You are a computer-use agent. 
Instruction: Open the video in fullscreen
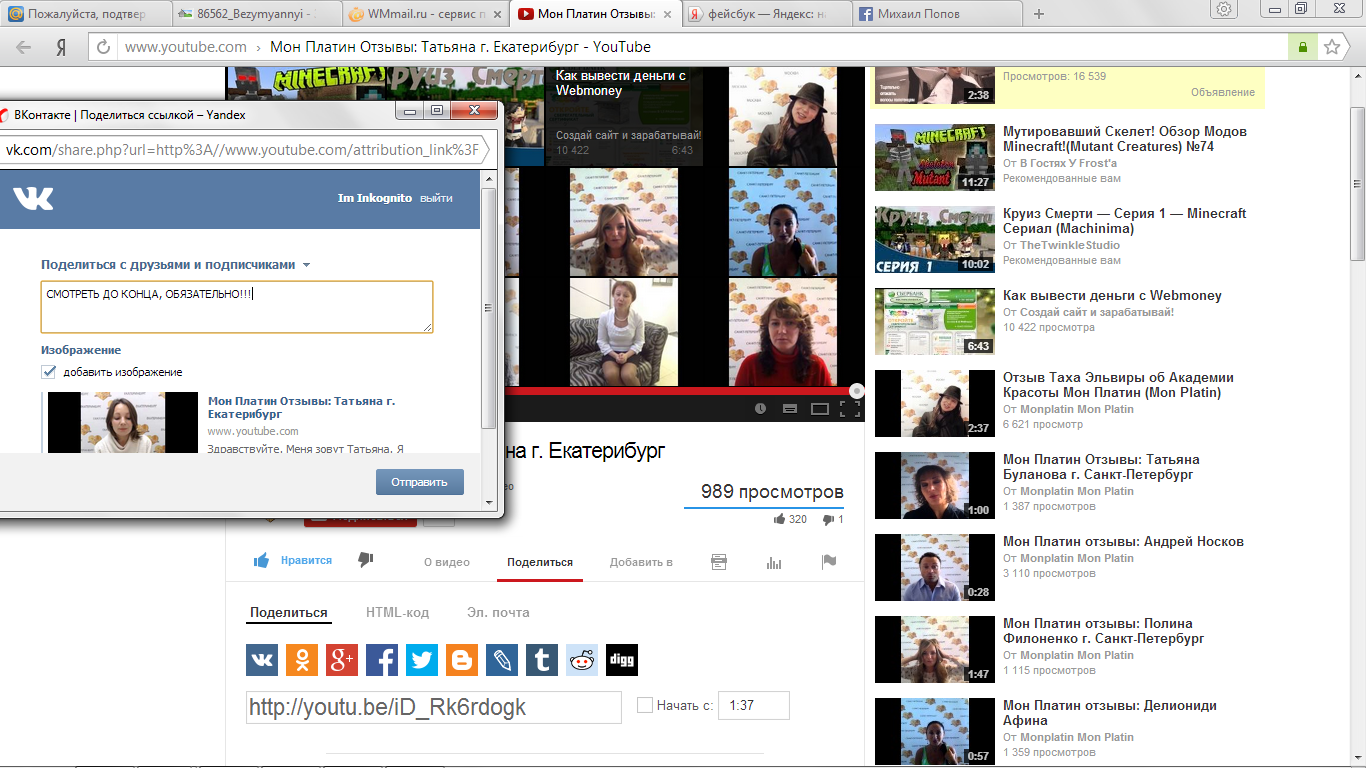click(x=849, y=408)
